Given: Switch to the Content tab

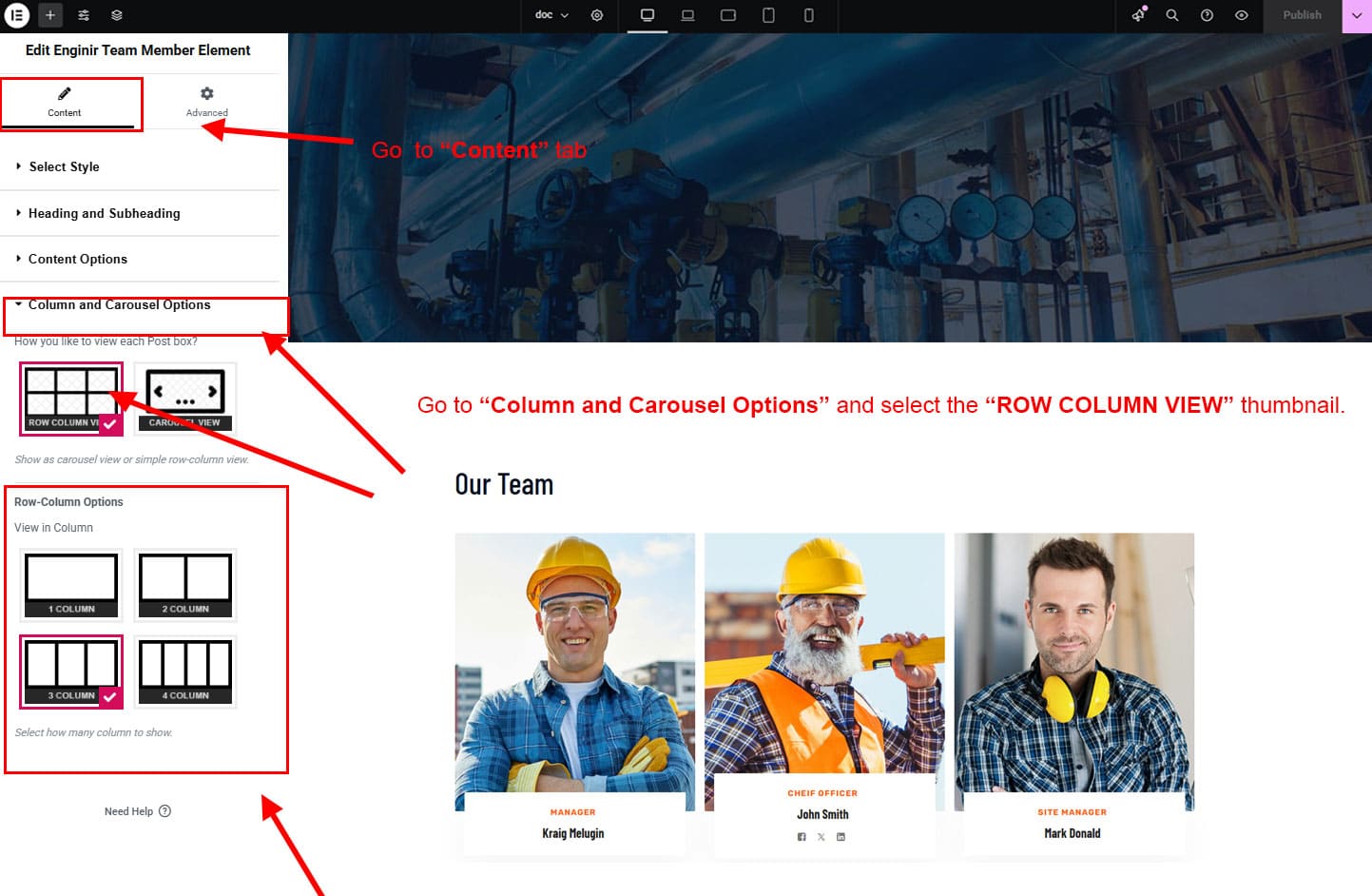Looking at the screenshot, I should coord(65,101).
